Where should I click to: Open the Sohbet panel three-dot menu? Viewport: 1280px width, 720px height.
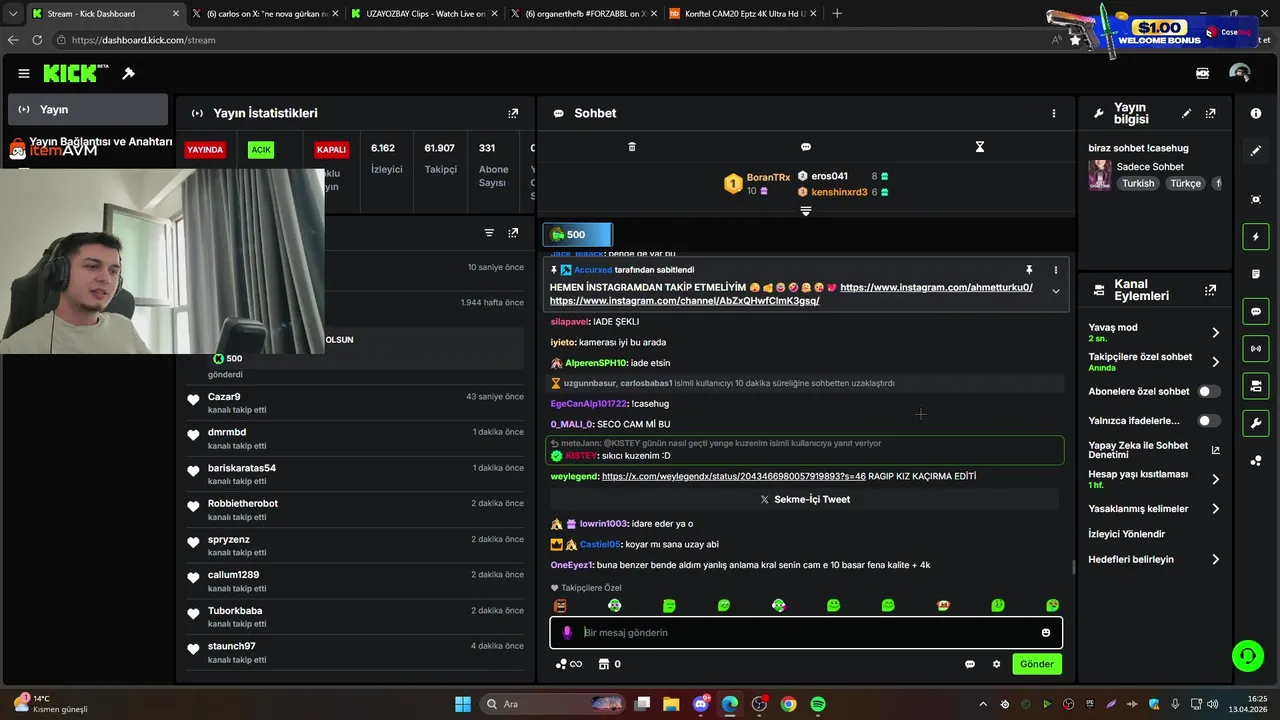(x=1053, y=113)
